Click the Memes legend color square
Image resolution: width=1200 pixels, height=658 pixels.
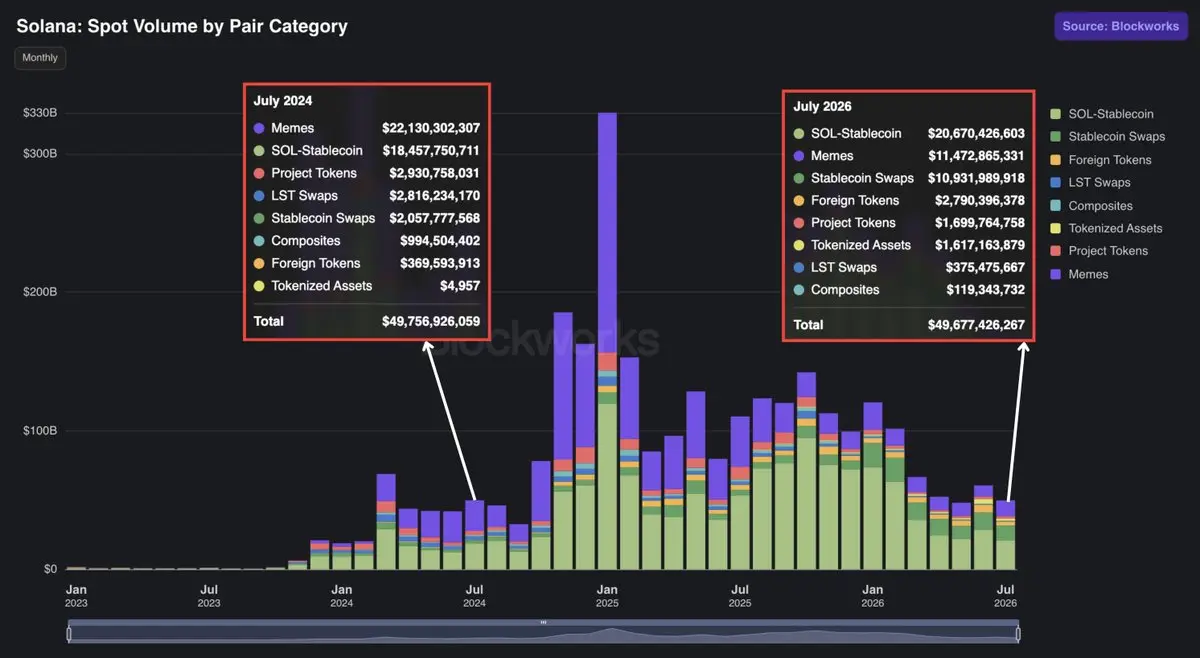coord(1055,274)
